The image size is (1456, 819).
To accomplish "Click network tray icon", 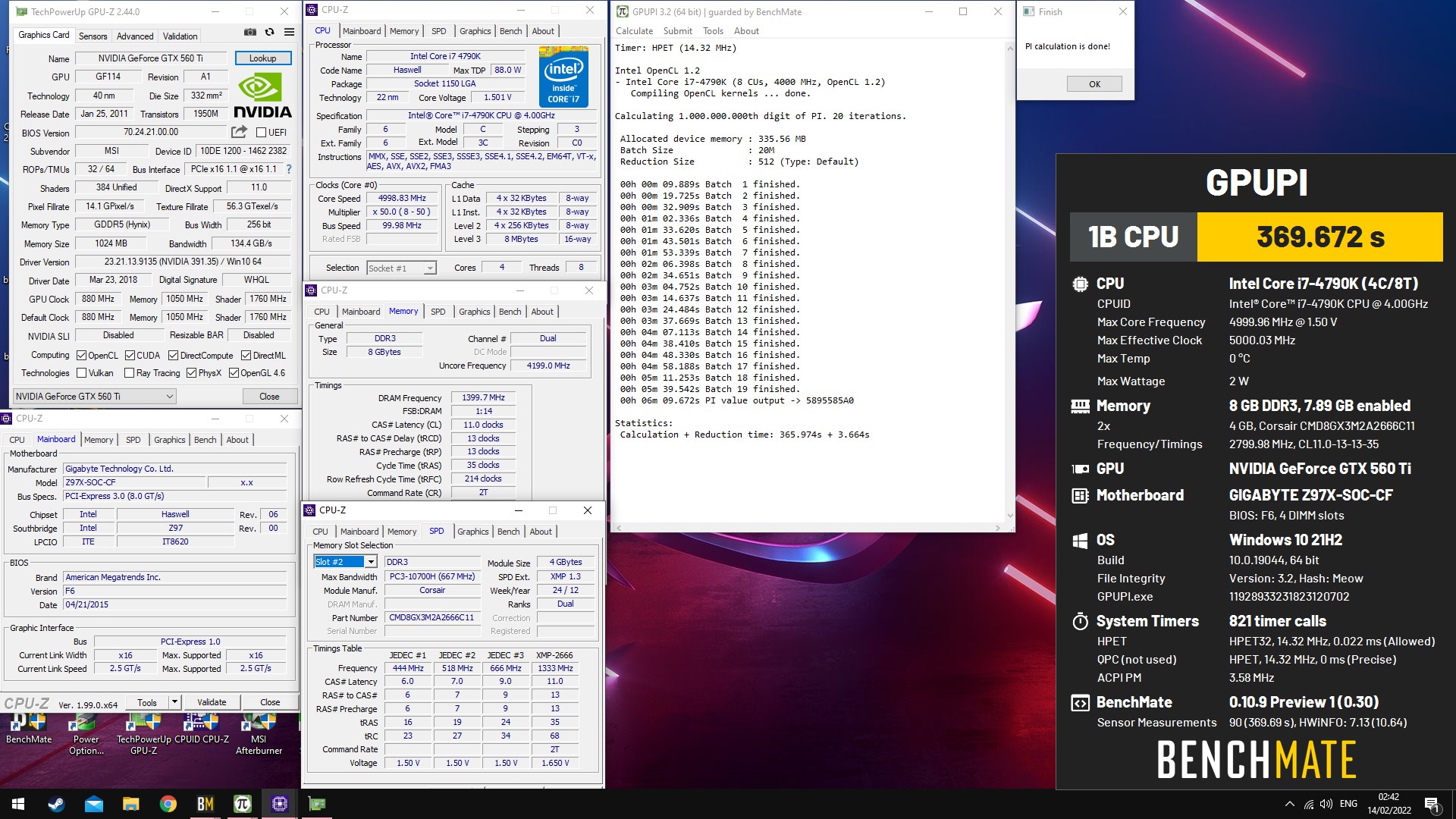I will (x=1308, y=804).
